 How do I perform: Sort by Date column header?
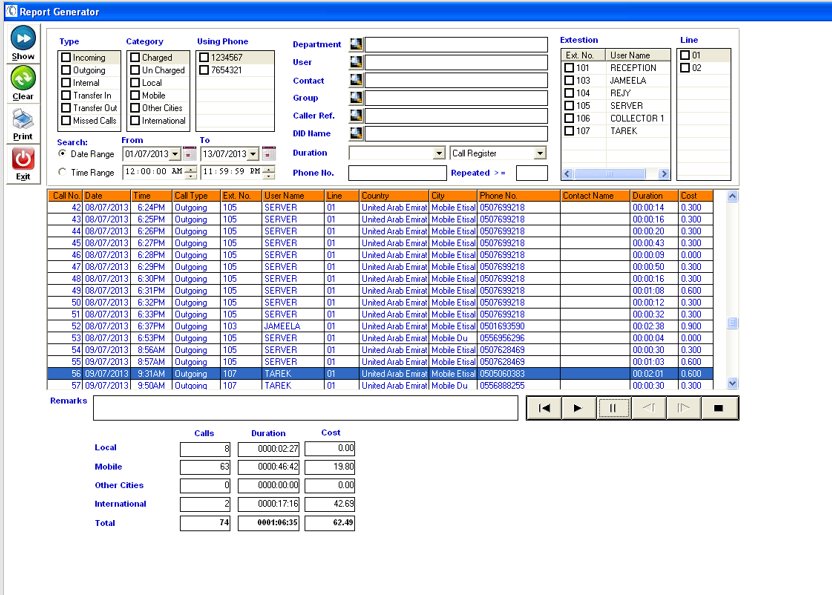107,196
